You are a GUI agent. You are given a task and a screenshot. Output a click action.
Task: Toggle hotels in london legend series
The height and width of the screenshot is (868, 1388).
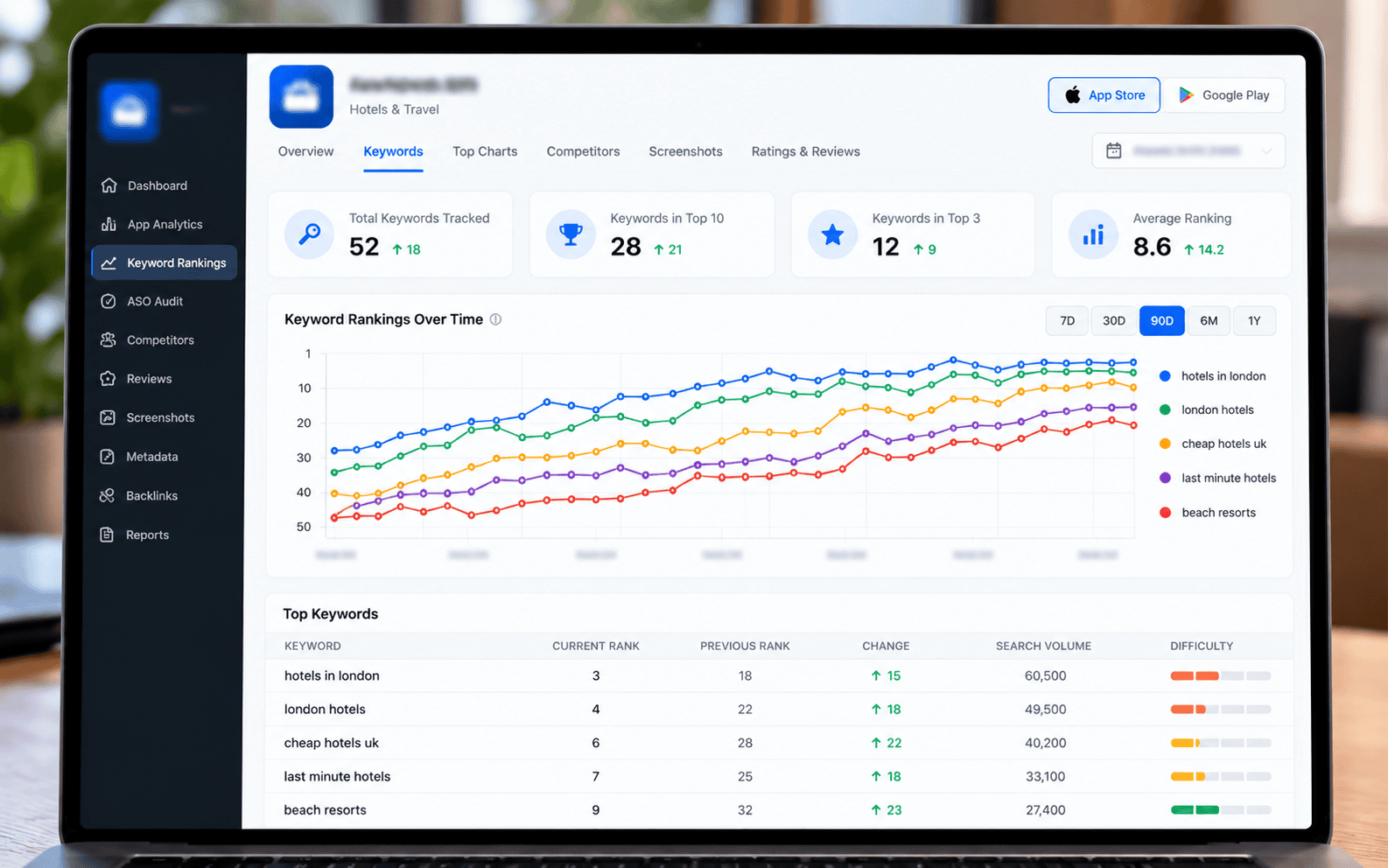1212,376
